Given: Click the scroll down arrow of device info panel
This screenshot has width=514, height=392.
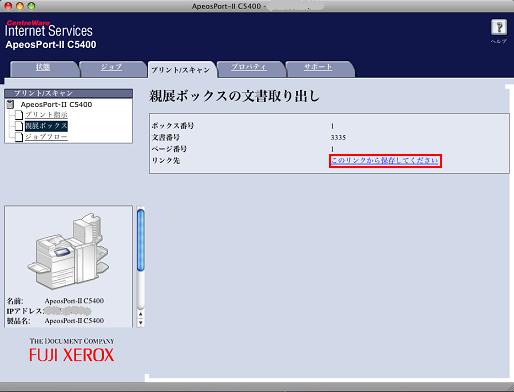Looking at the screenshot, I should tap(141, 322).
